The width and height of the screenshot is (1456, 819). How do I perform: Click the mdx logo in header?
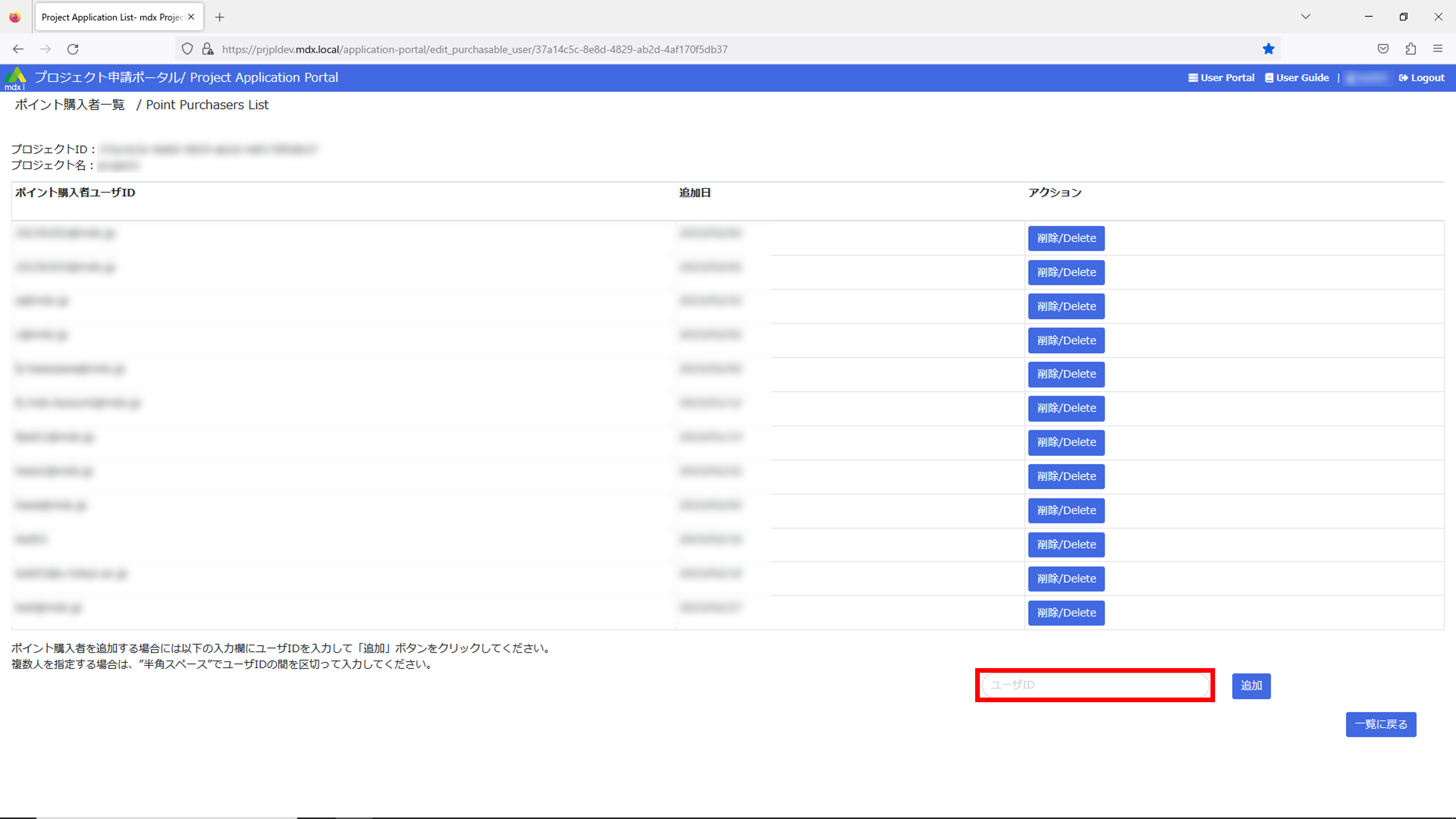coord(15,78)
